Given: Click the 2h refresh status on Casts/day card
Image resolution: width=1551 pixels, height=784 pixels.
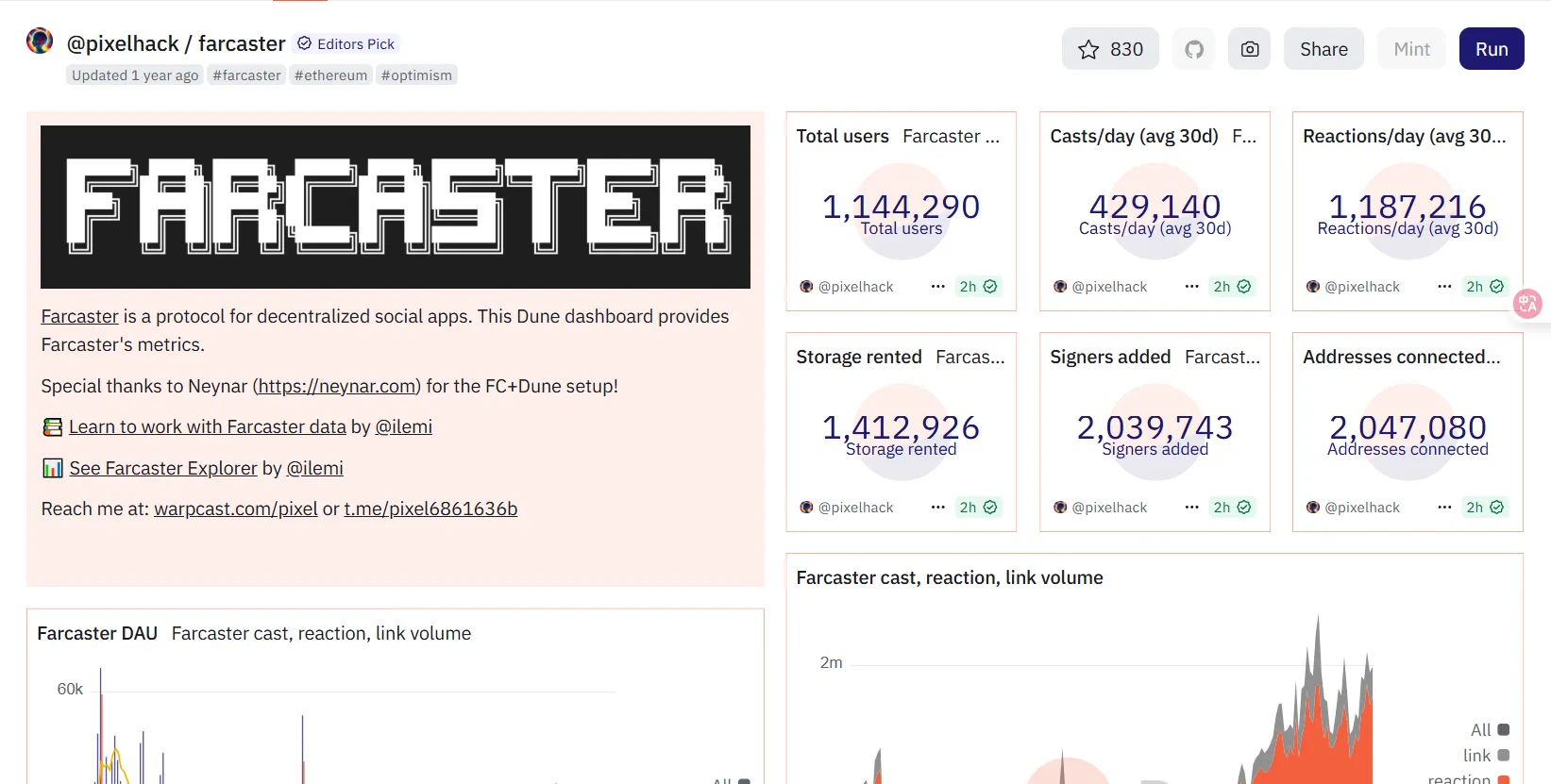Looking at the screenshot, I should [x=1232, y=287].
